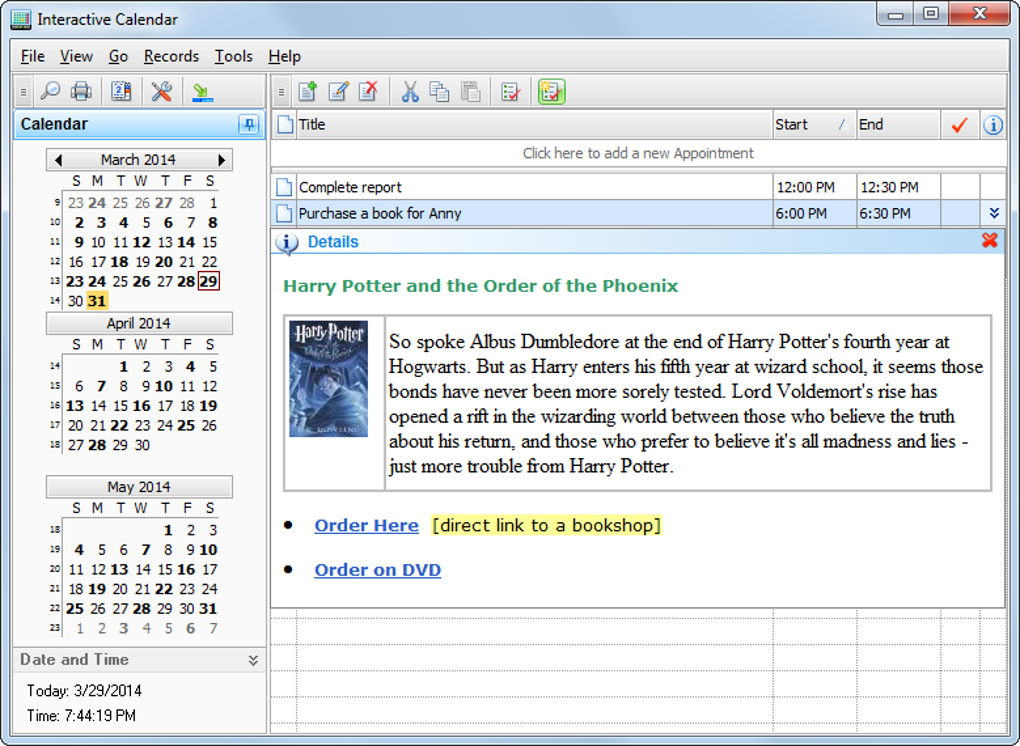This screenshot has width=1020, height=746.
Task: Click the 6:30 PM end time cell
Action: [x=898, y=213]
